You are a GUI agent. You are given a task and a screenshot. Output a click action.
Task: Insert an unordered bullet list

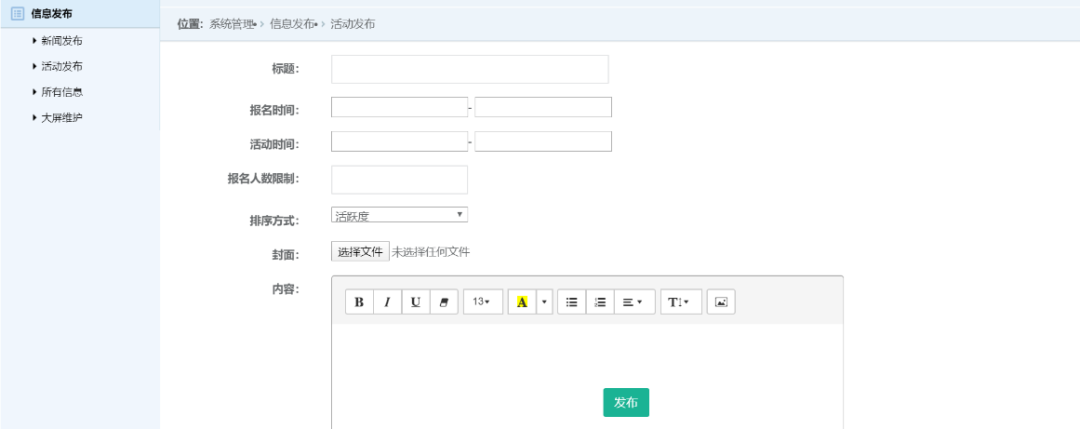click(x=572, y=302)
